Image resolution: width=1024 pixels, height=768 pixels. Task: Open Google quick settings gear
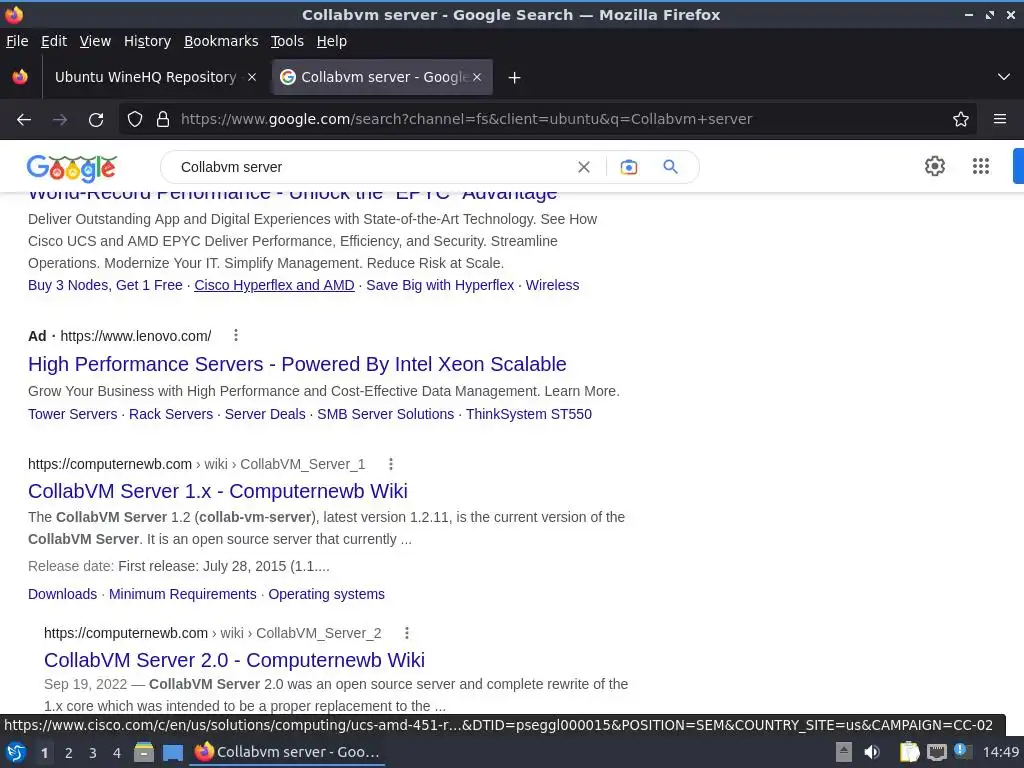coord(935,166)
